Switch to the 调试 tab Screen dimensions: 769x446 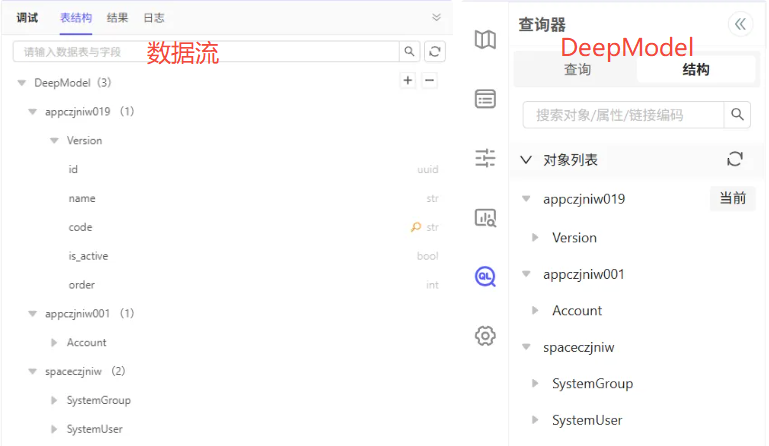[27, 18]
